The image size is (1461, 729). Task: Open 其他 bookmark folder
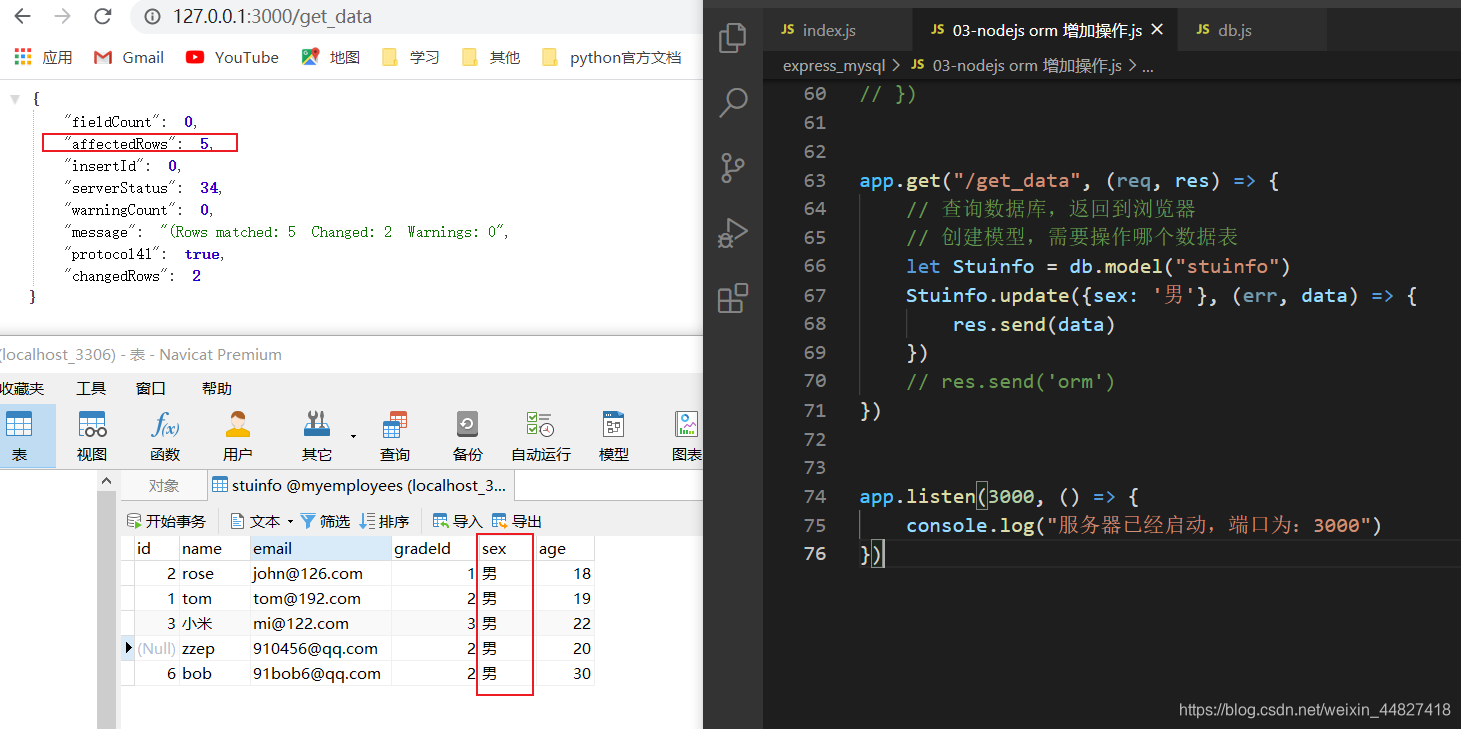pyautogui.click(x=491, y=57)
